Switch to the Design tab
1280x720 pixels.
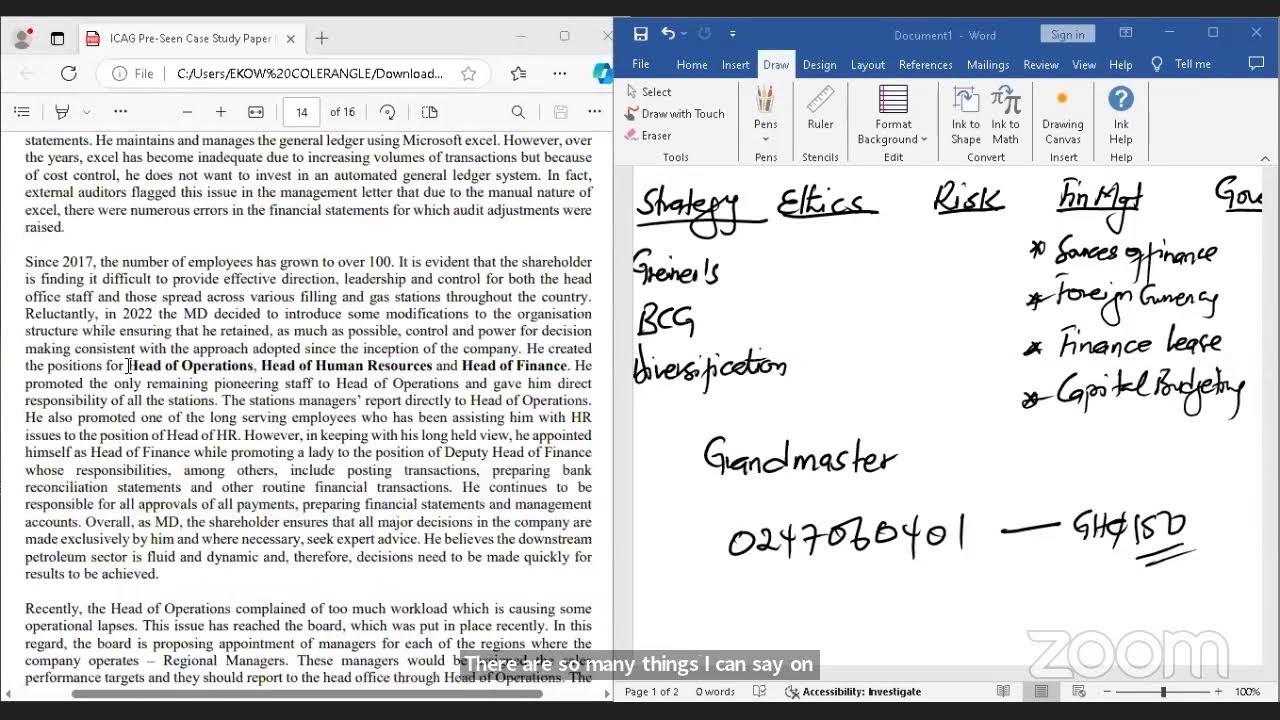point(819,64)
